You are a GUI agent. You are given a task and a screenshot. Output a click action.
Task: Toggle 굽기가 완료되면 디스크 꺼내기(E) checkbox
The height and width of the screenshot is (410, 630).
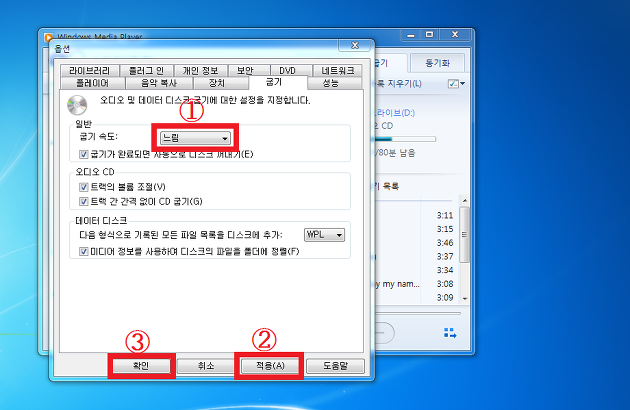(84, 154)
